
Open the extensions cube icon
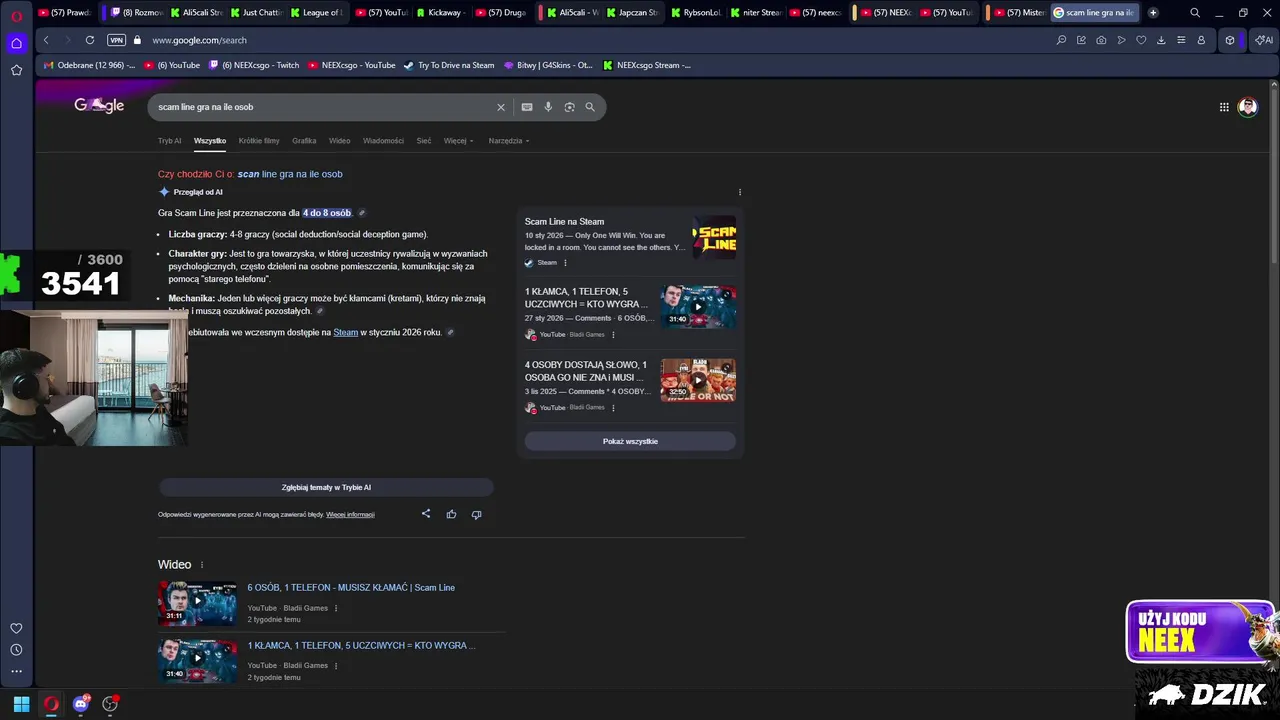[1230, 40]
